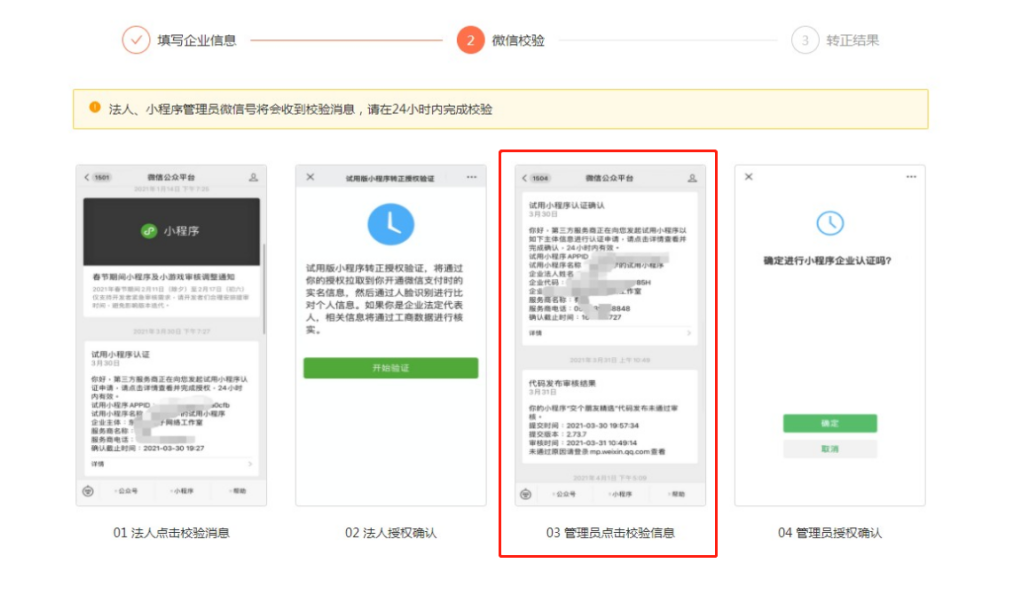Click back arrow in screenshot 01 header
Screen dimensions: 1024x594
point(87,177)
